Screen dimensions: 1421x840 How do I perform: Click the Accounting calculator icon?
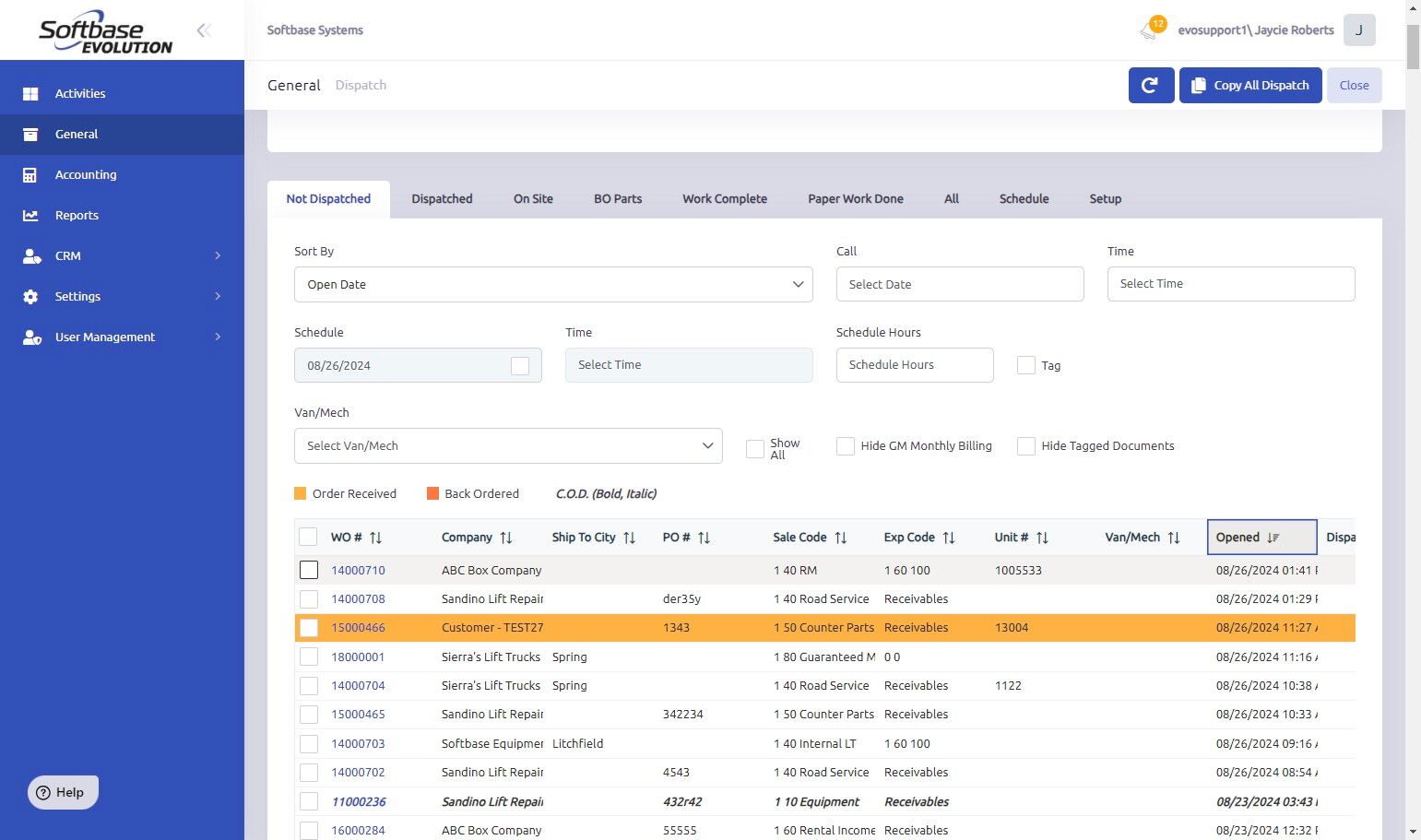coord(30,175)
